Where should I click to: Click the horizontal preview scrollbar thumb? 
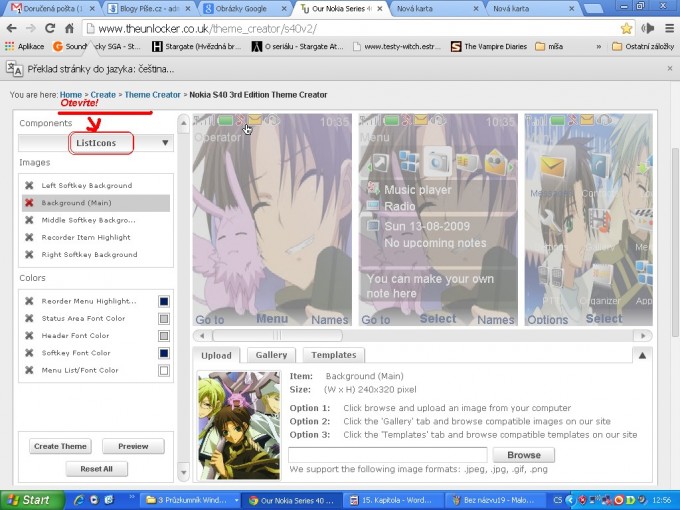click(277, 335)
